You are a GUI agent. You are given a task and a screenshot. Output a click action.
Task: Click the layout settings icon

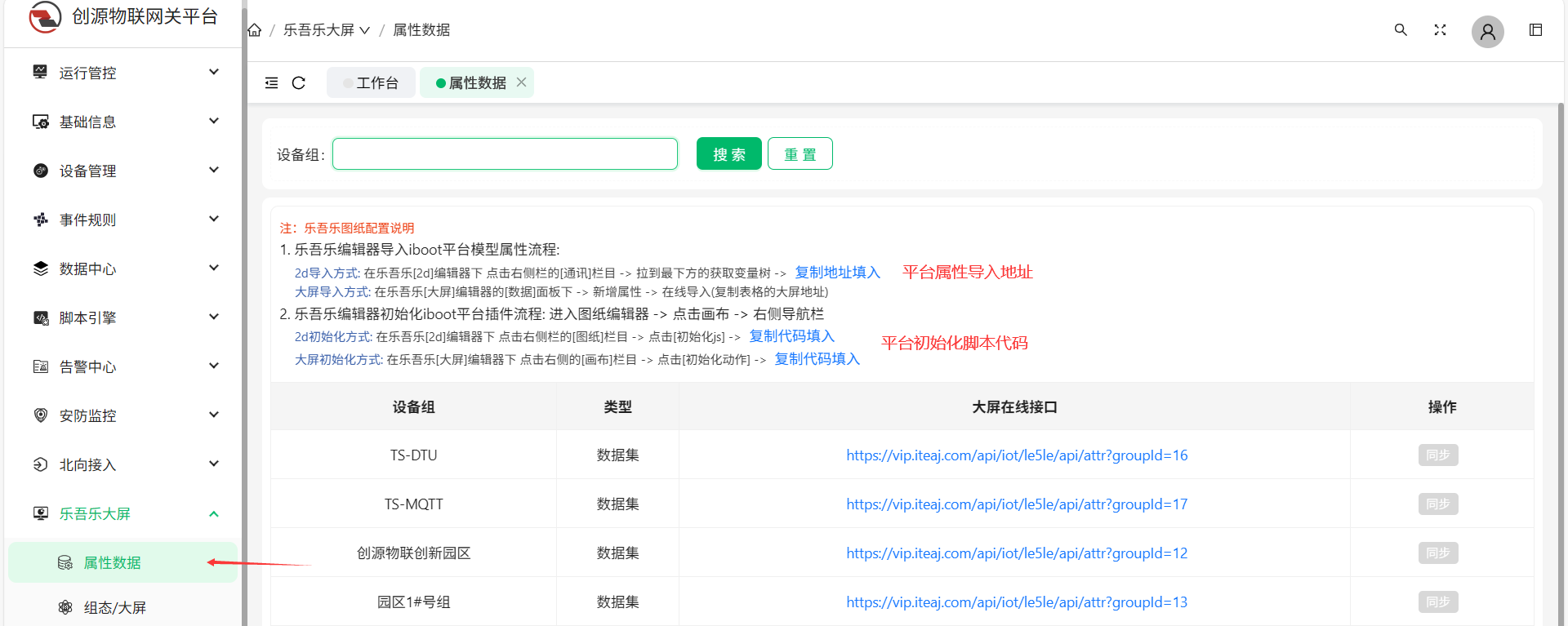pyautogui.click(x=1535, y=30)
